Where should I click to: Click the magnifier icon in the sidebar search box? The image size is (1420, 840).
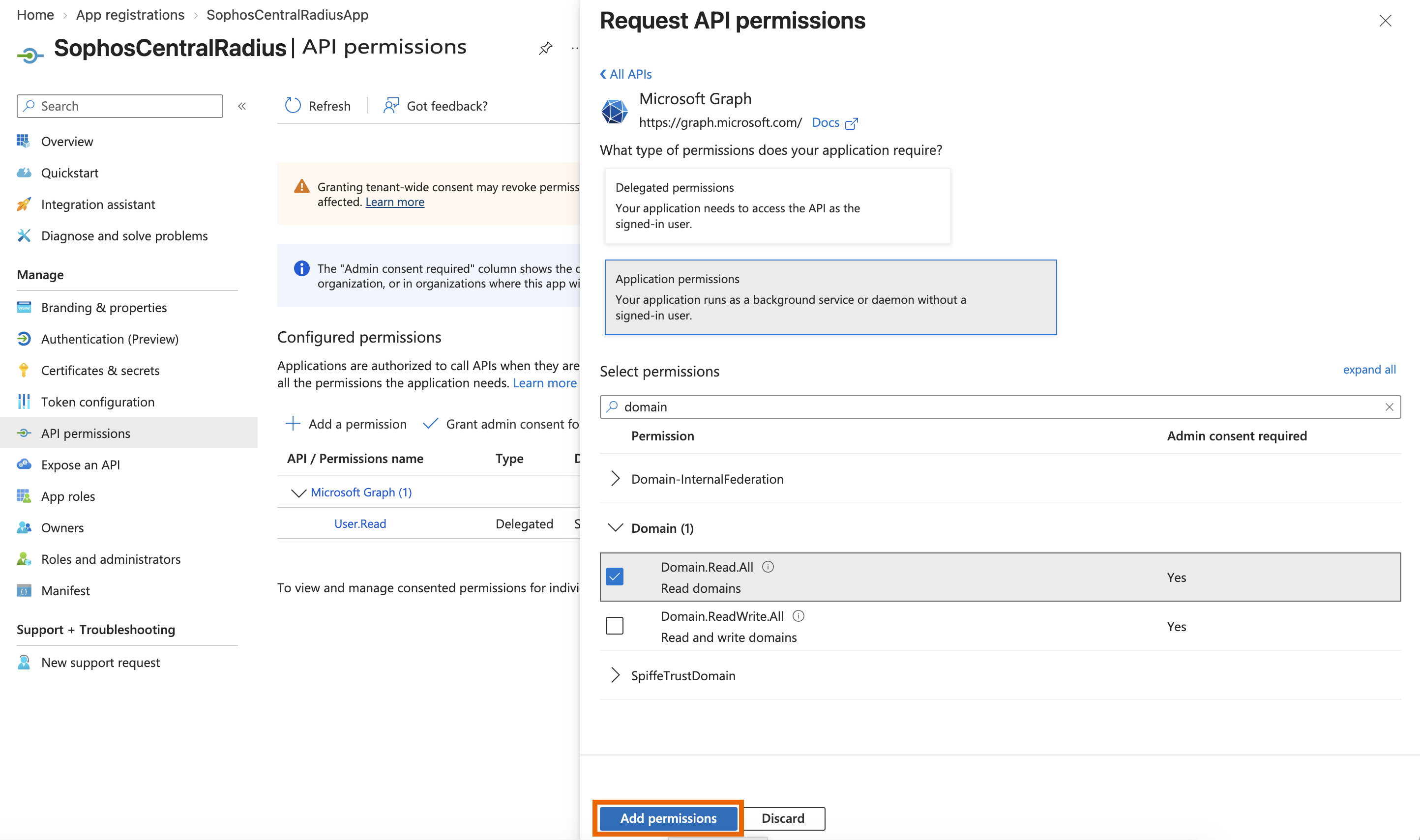[x=30, y=106]
